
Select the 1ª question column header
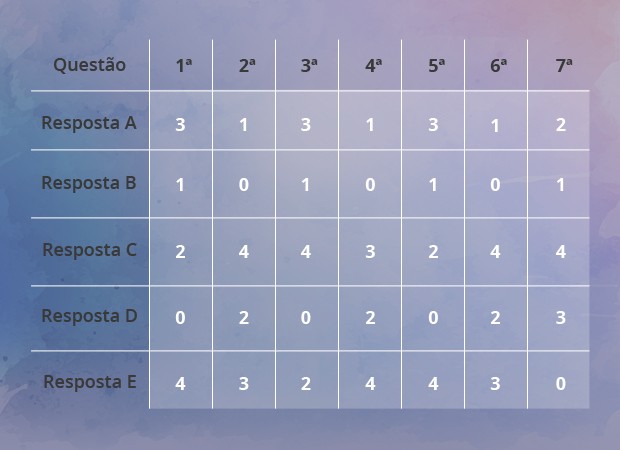coord(183,66)
